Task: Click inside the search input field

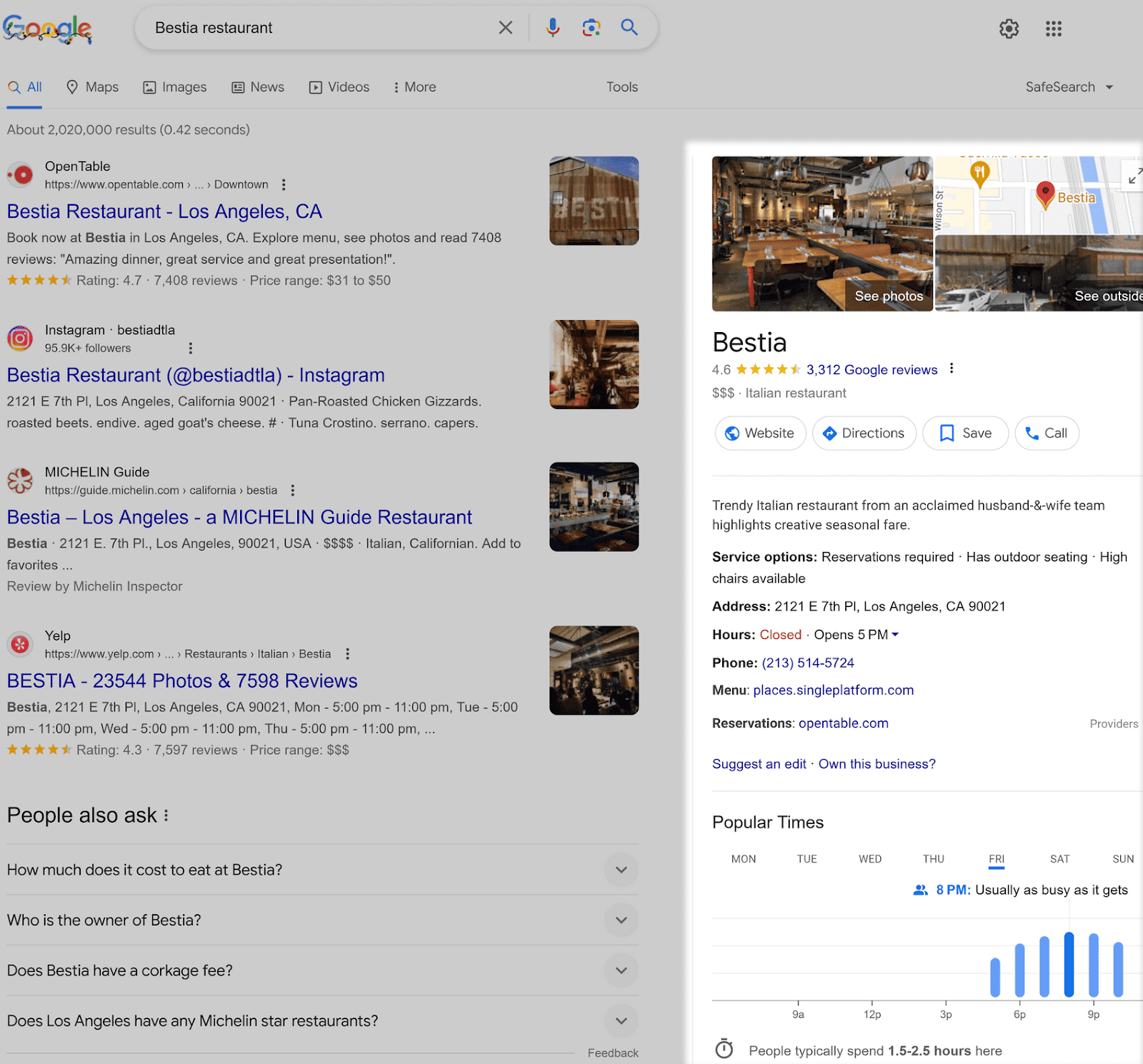Action: [x=314, y=27]
